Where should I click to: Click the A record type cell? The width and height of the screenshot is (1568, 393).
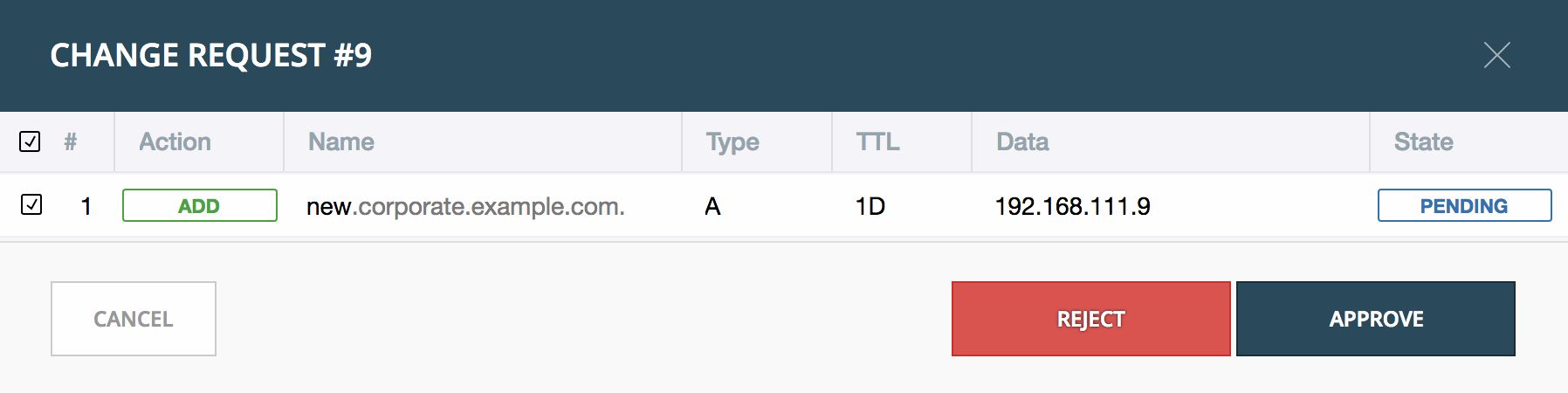pos(712,206)
